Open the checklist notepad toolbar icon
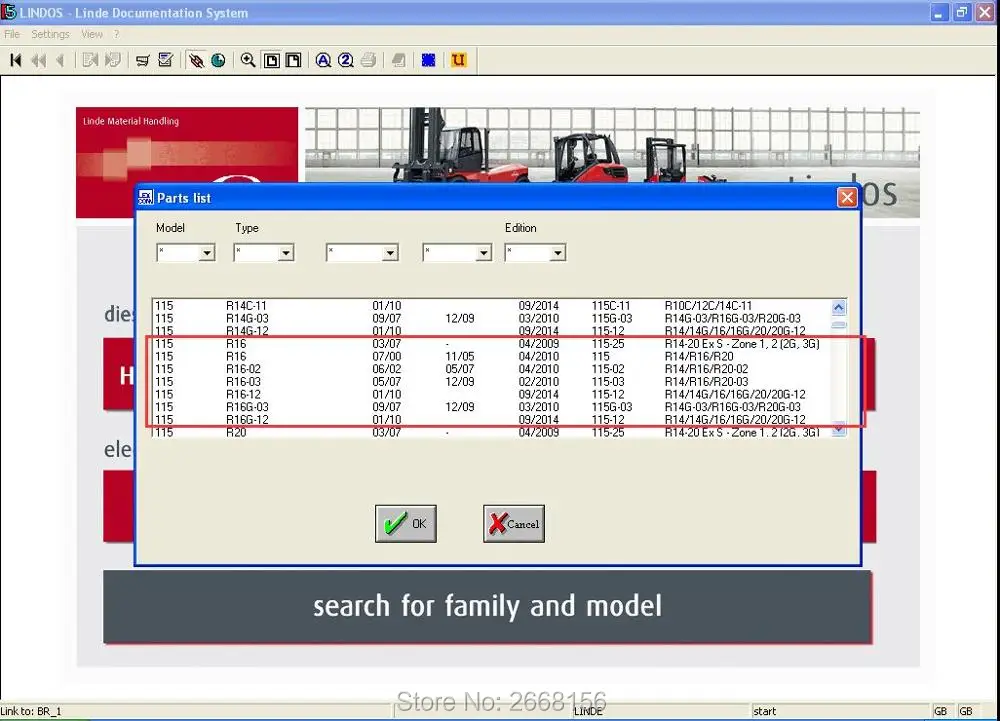 tap(165, 61)
